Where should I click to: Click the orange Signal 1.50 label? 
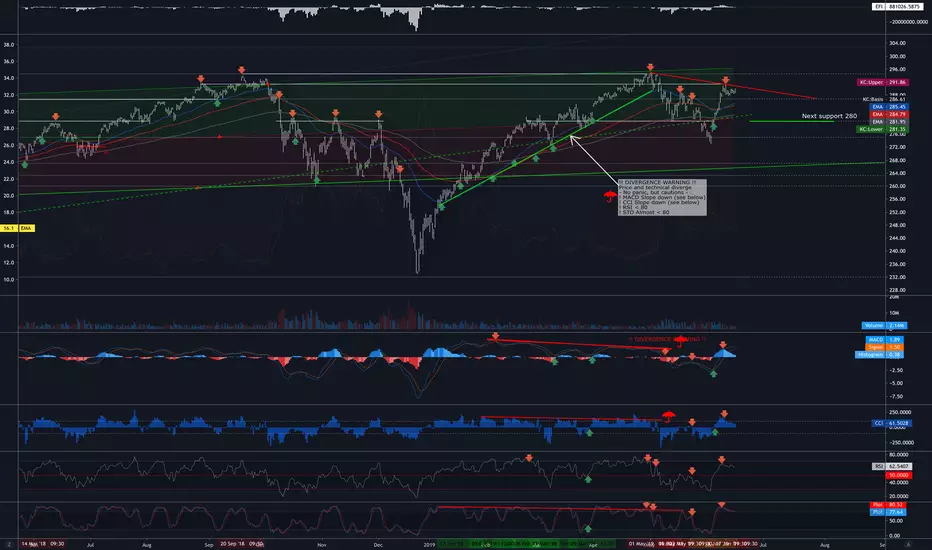coord(885,347)
